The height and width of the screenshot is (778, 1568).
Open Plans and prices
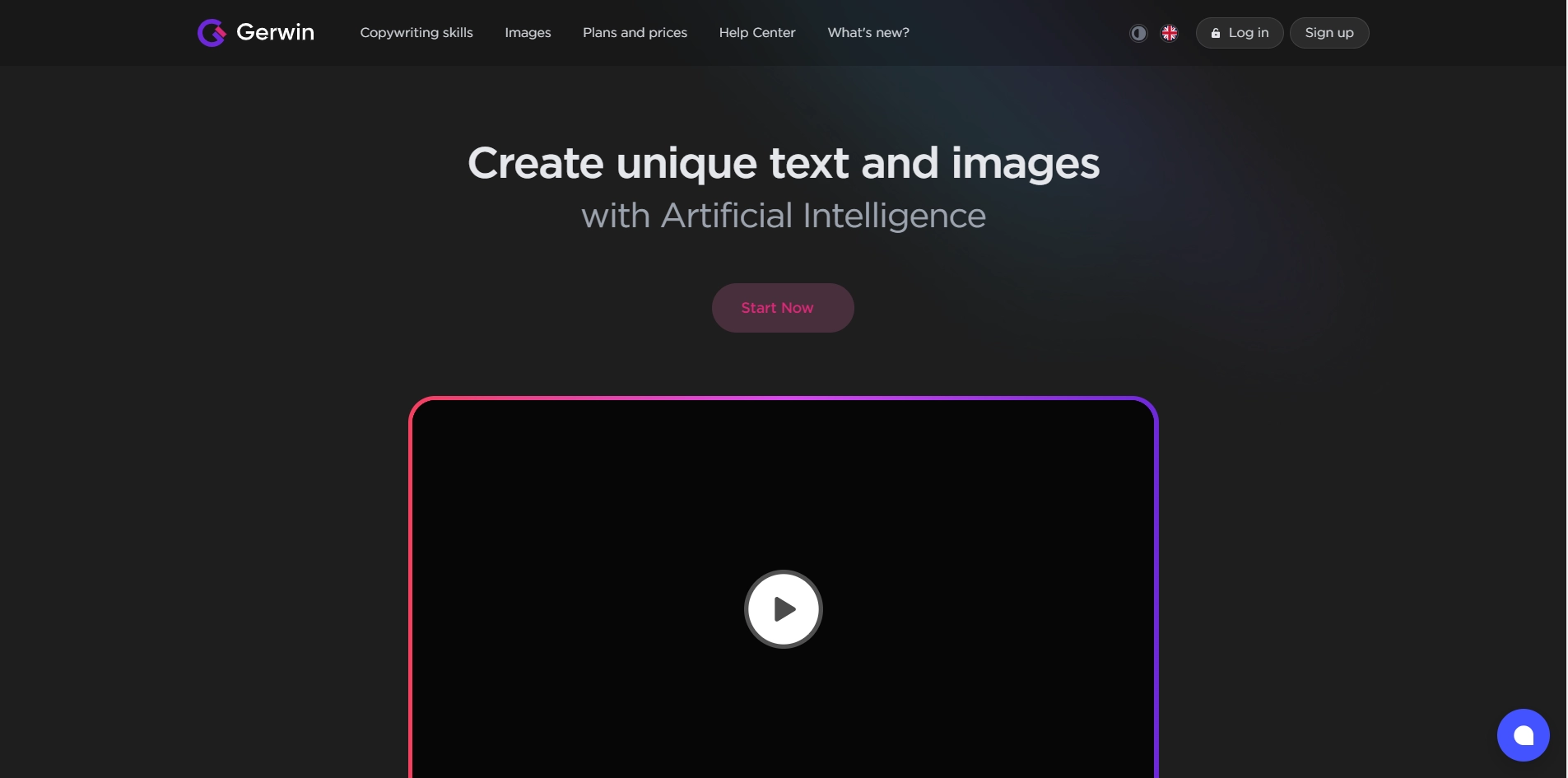click(x=635, y=33)
